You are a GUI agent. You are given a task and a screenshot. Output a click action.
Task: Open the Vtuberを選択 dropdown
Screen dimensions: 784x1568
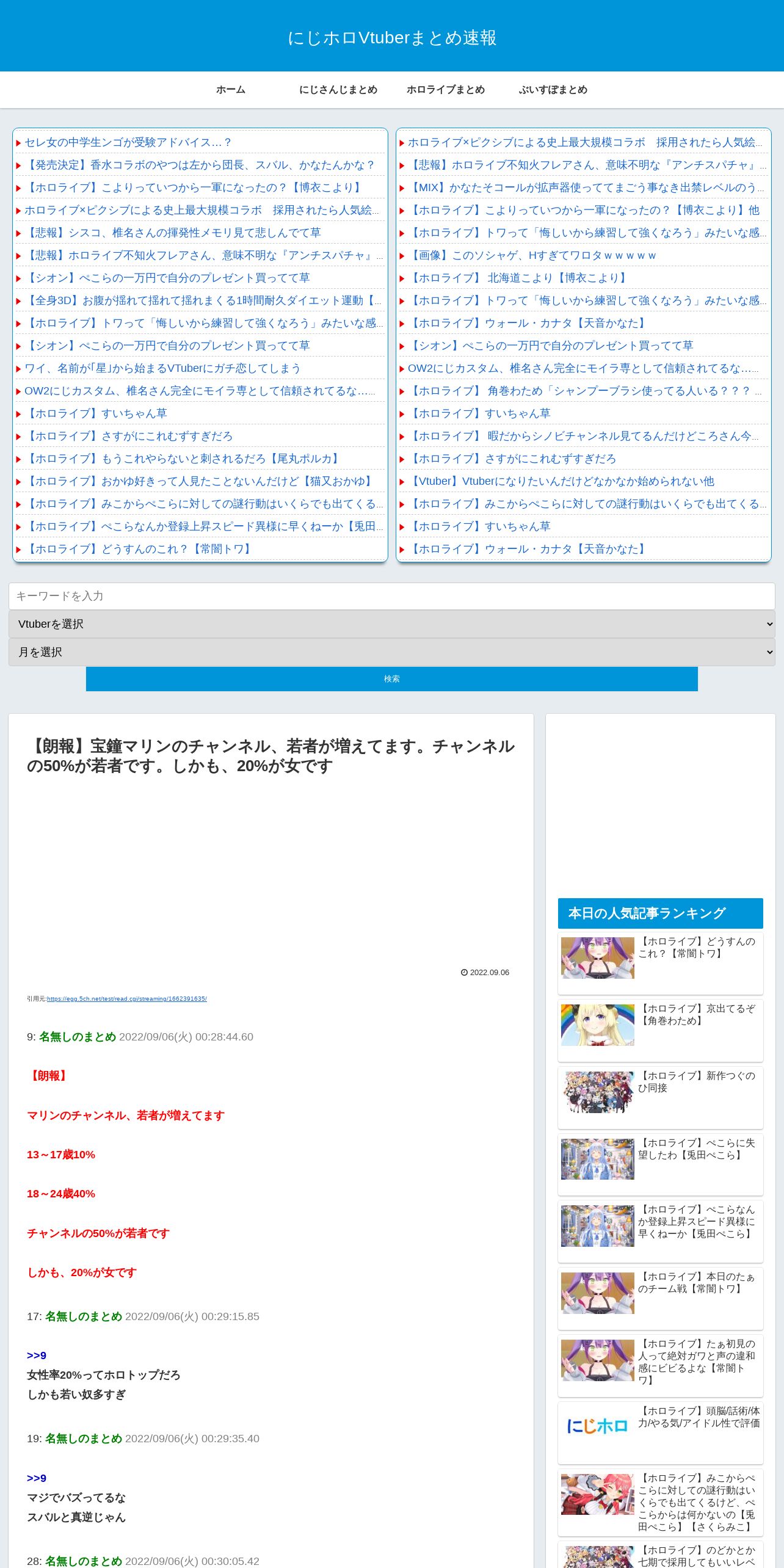point(392,624)
